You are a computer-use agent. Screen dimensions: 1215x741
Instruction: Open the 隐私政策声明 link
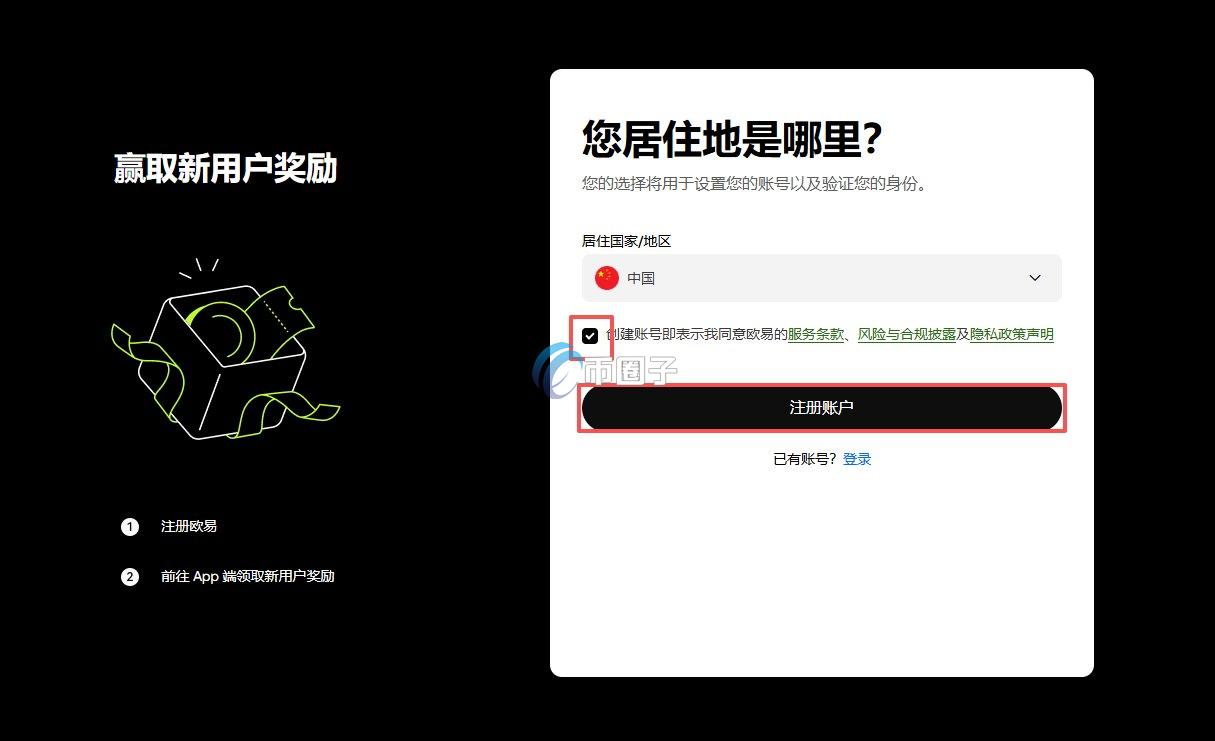coord(1013,334)
